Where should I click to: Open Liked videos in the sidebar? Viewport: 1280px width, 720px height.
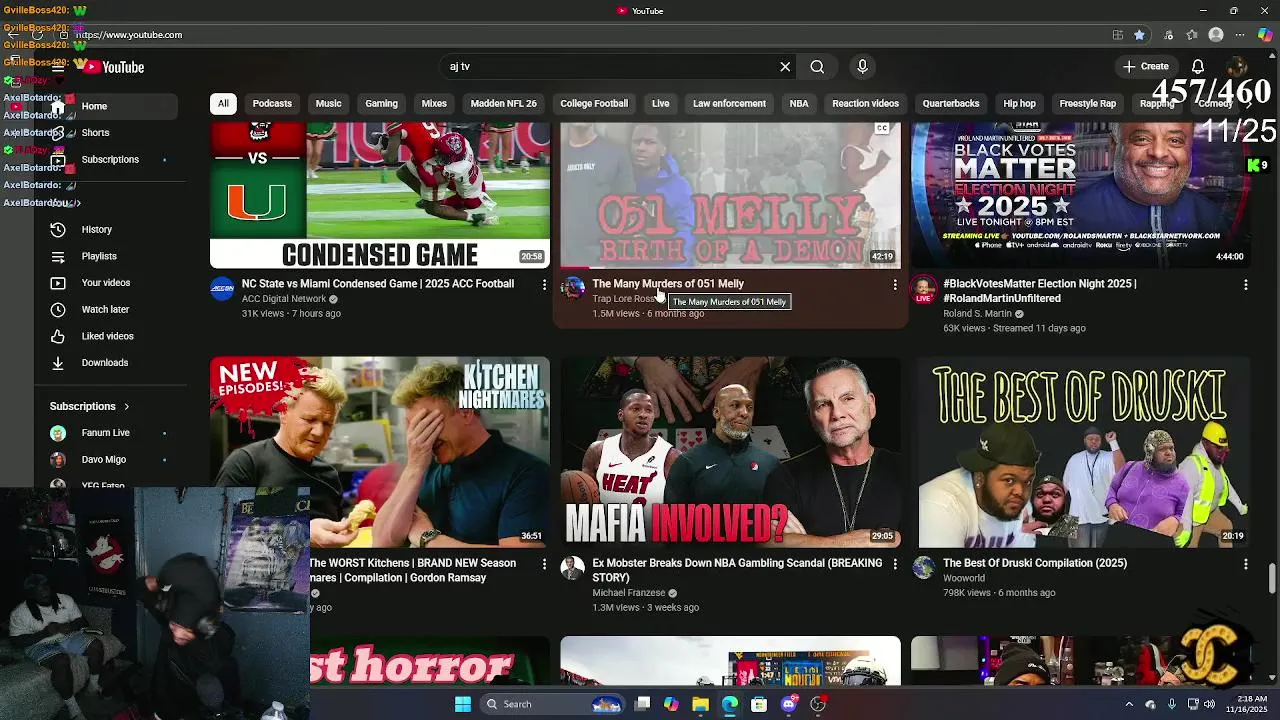(x=107, y=336)
